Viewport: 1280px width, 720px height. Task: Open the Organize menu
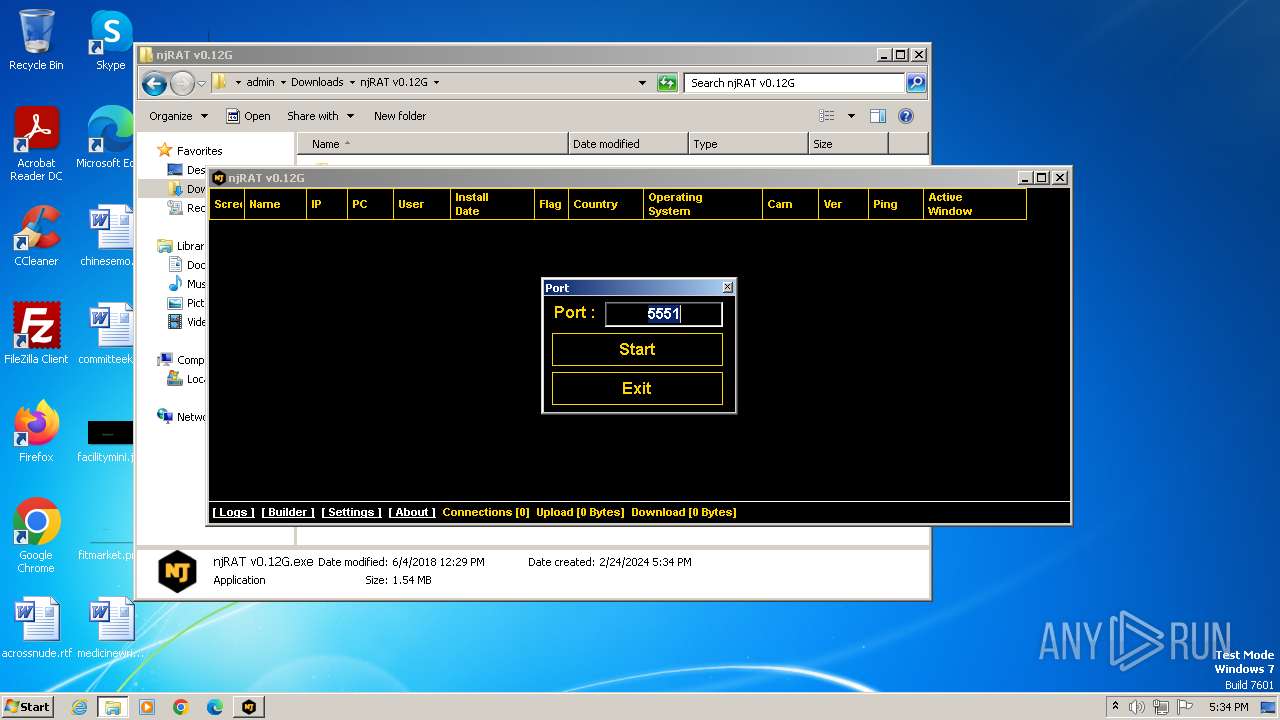coord(178,116)
